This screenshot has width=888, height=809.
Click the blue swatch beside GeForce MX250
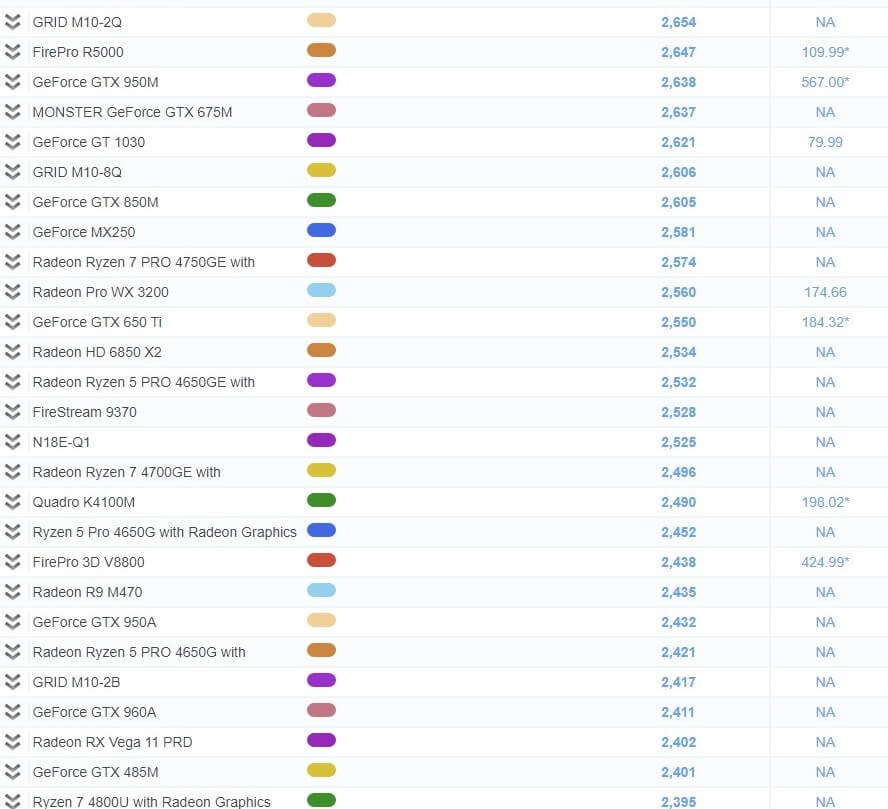point(321,230)
